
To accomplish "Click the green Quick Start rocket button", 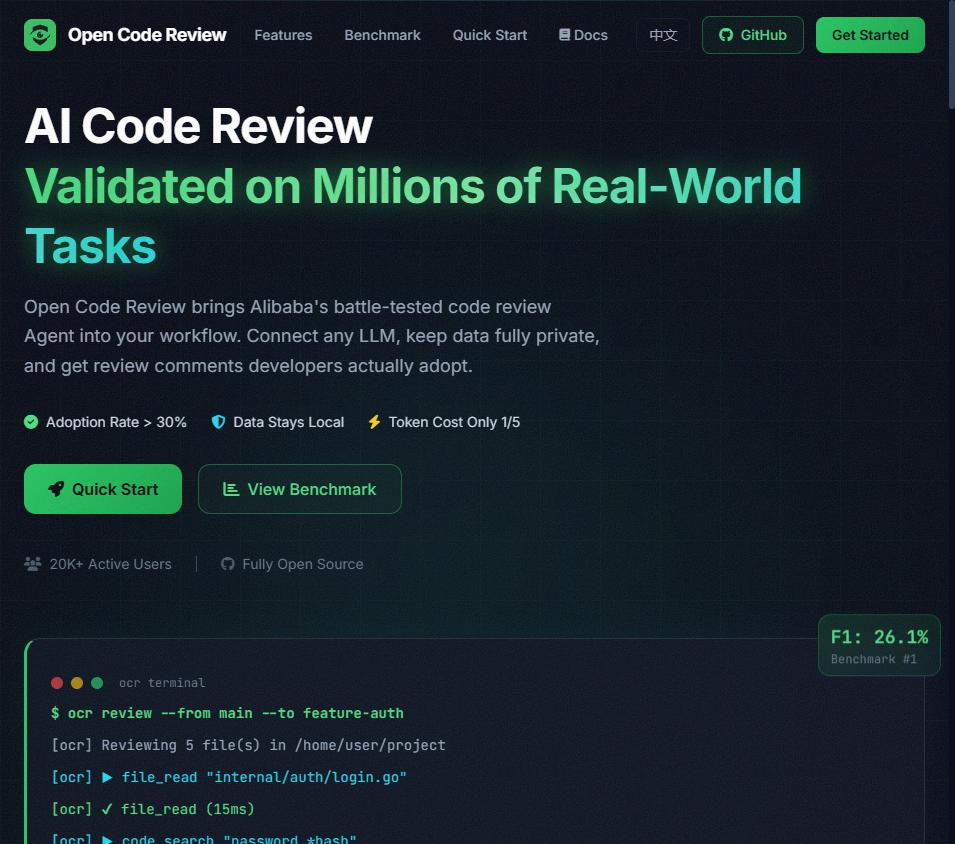I will (103, 489).
